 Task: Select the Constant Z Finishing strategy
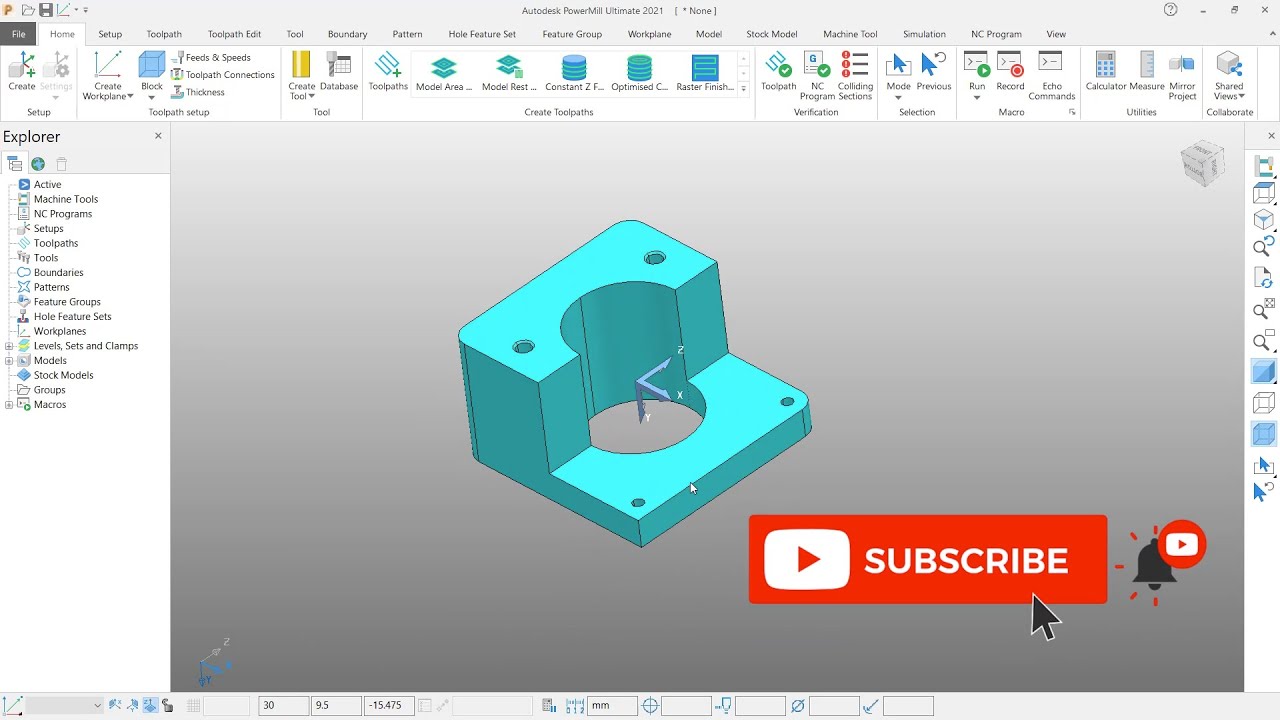point(574,73)
